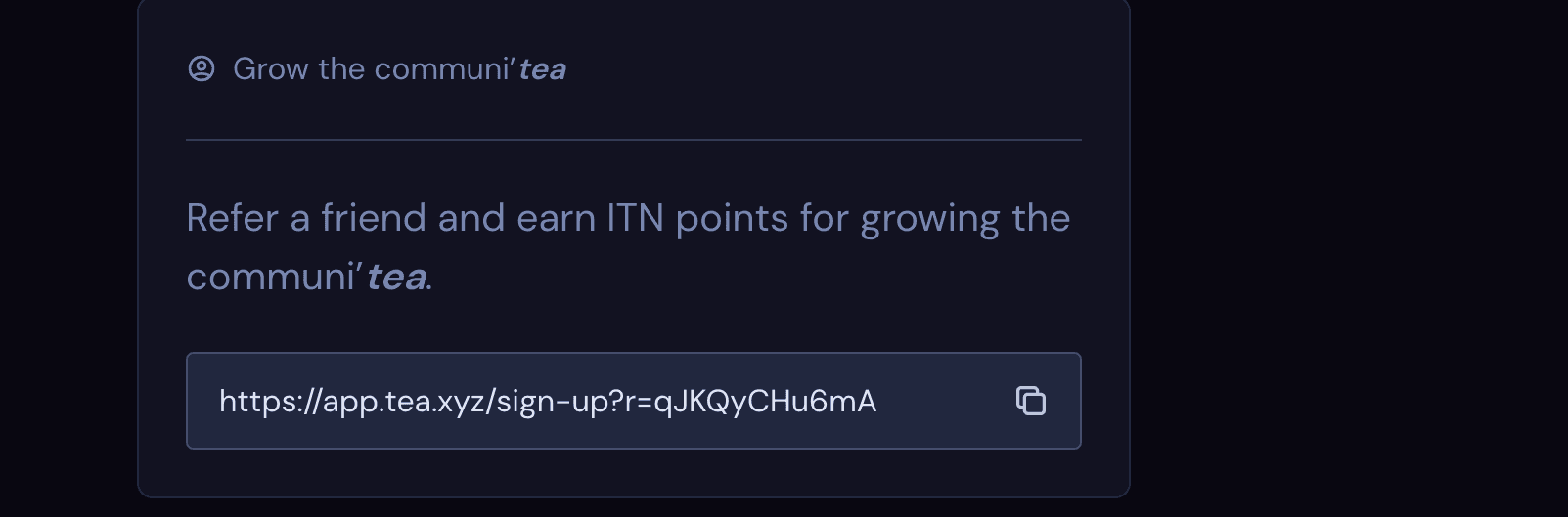Viewport: 1568px width, 517px height.
Task: Click the word 'ITN' in the description
Action: (x=636, y=218)
